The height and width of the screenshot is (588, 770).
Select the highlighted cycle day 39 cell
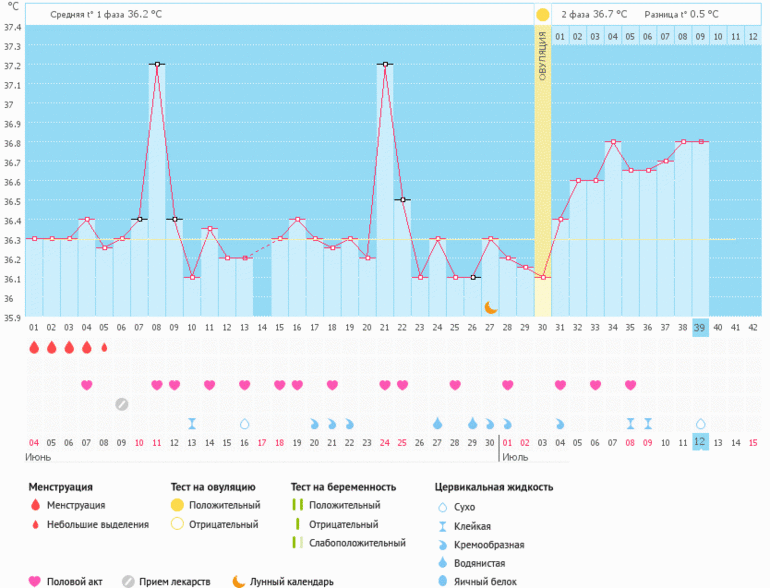(x=700, y=327)
